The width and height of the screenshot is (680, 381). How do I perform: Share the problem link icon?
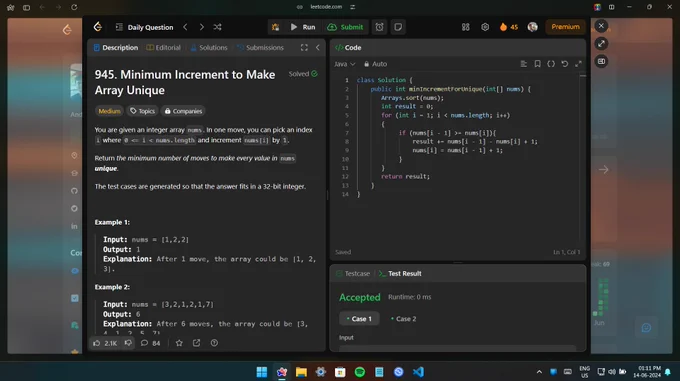(196, 343)
